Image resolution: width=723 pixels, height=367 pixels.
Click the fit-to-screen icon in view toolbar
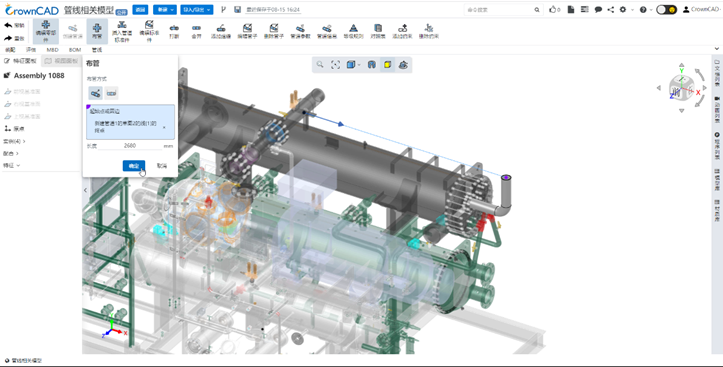[x=335, y=65]
